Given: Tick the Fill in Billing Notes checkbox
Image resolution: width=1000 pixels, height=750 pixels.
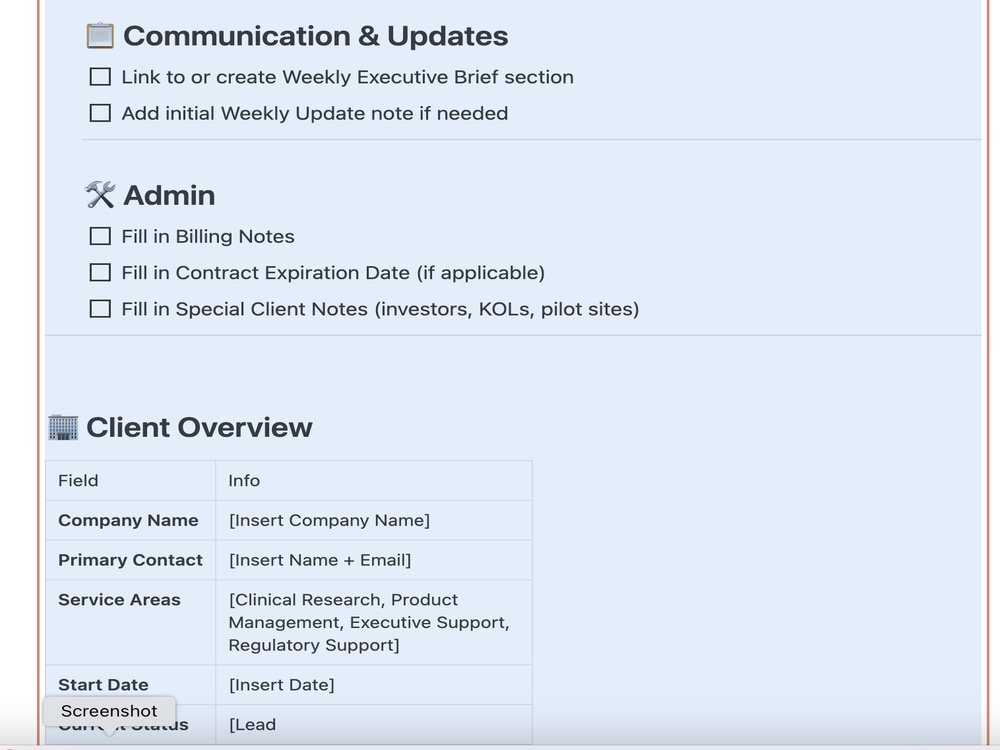Looking at the screenshot, I should pyautogui.click(x=100, y=237).
